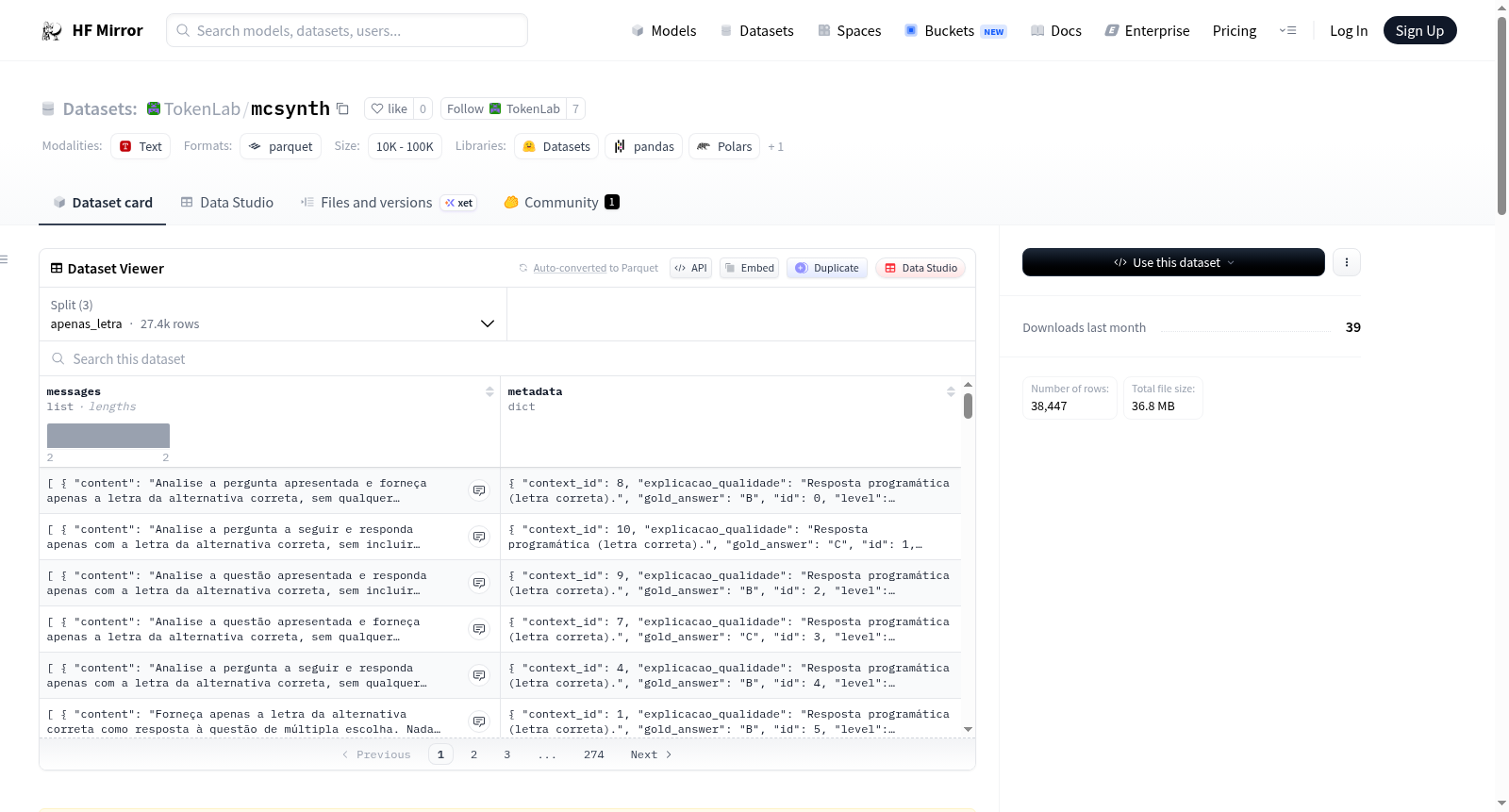
Task: Open message preview for row with context_id 4
Action: pos(479,675)
